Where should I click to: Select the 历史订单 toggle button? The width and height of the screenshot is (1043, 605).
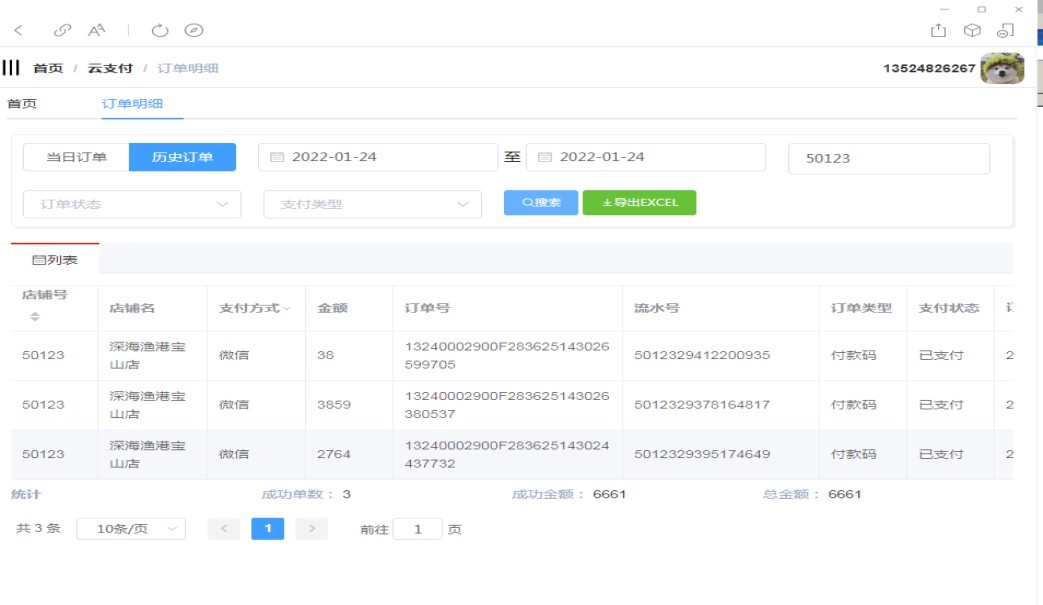(x=182, y=157)
